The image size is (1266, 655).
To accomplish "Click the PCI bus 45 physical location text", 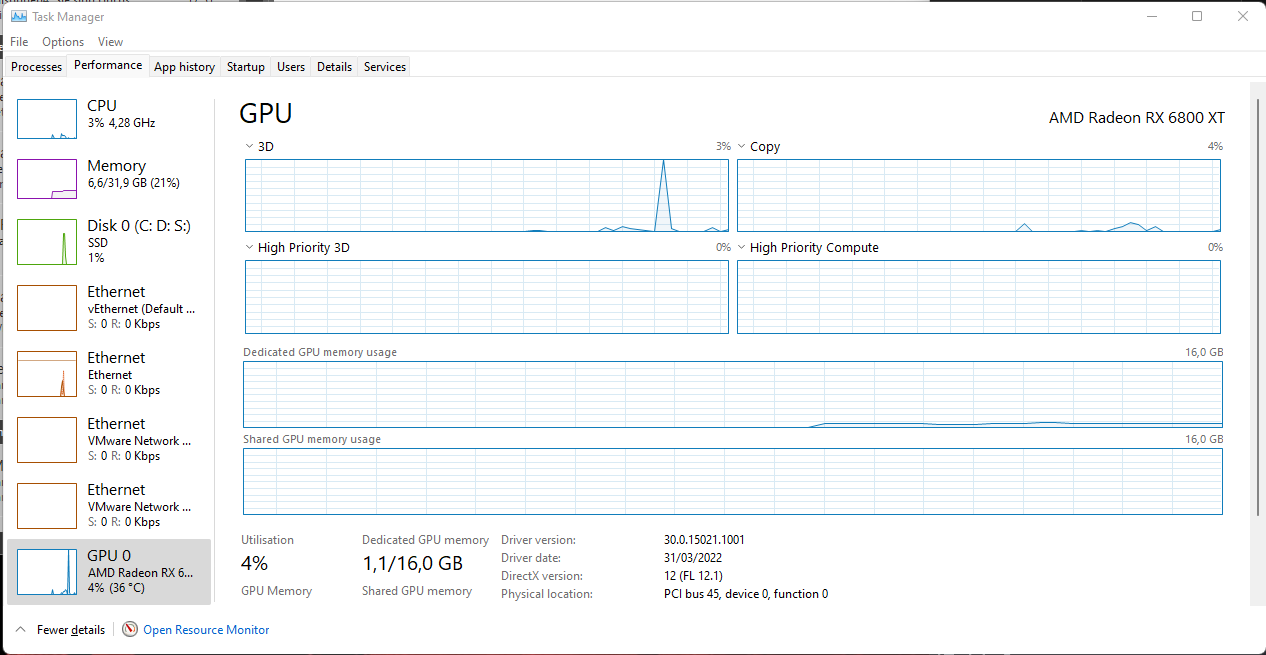I will coord(746,594).
